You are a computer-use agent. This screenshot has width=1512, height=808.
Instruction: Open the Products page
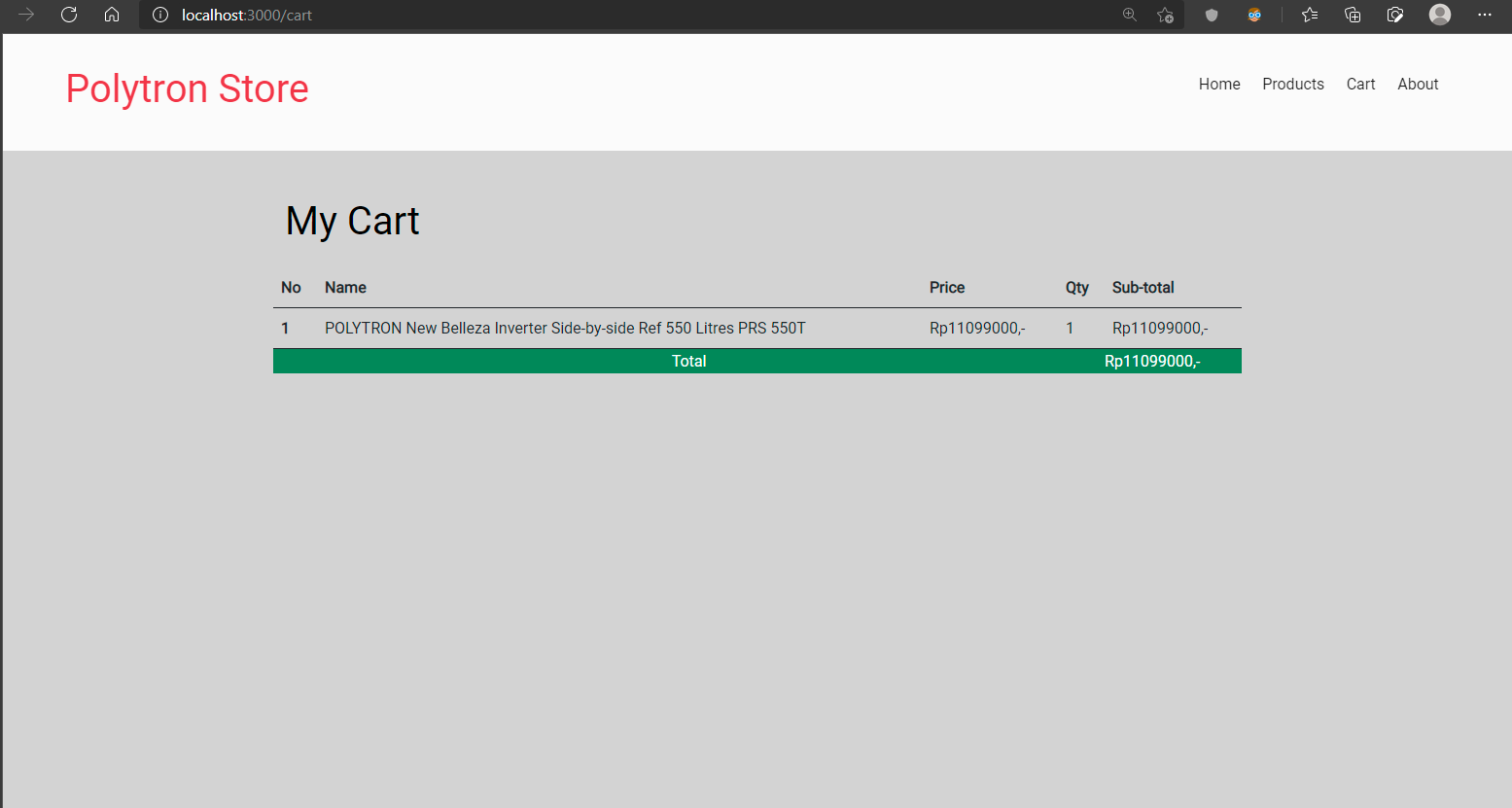1292,85
